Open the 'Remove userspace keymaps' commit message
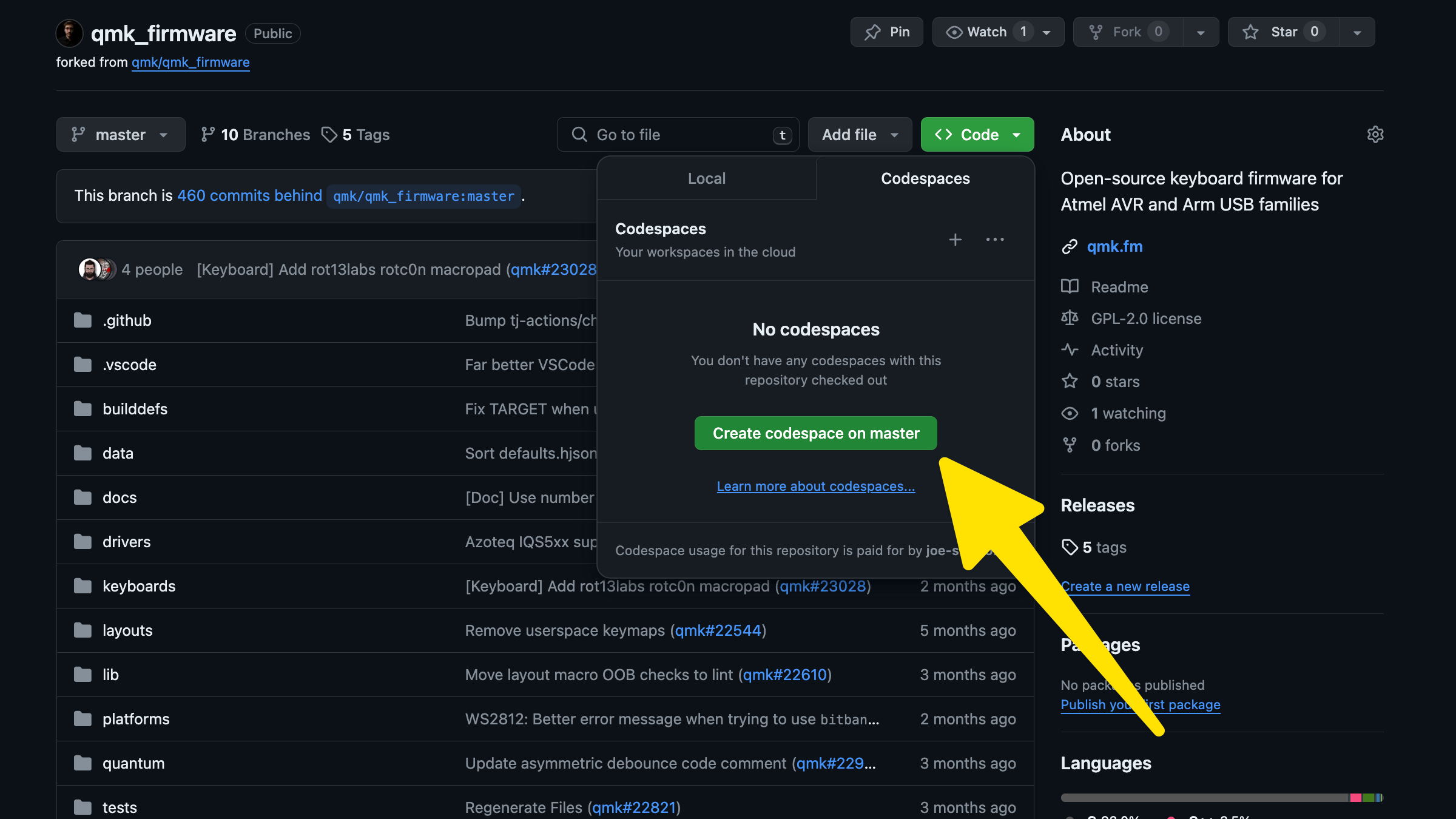 click(565, 630)
